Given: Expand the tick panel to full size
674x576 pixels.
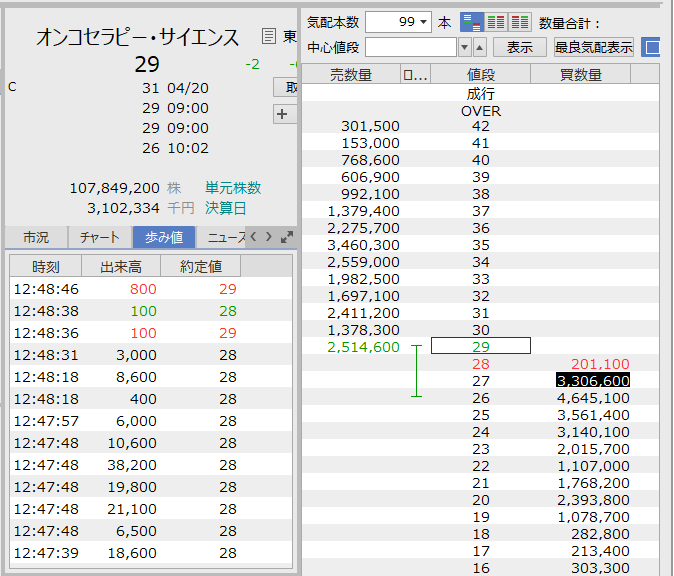Looking at the screenshot, I should coord(287,237).
